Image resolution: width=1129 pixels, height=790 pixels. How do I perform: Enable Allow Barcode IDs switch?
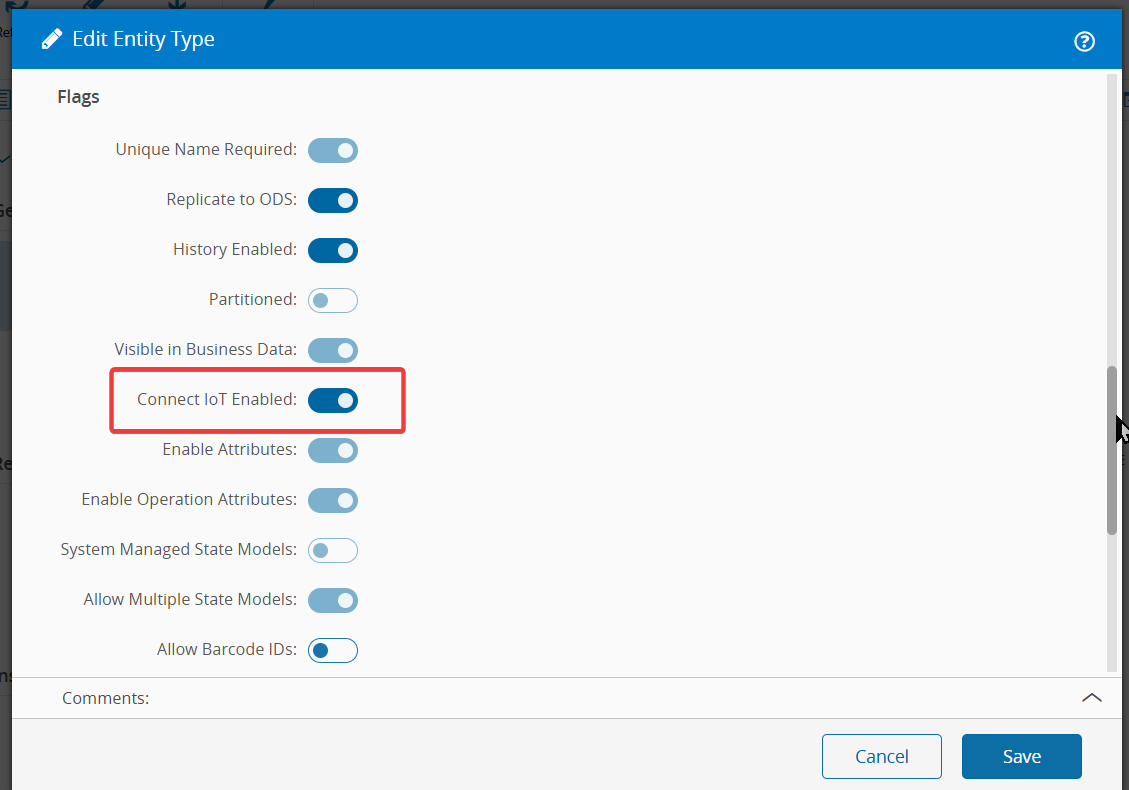[x=333, y=651]
